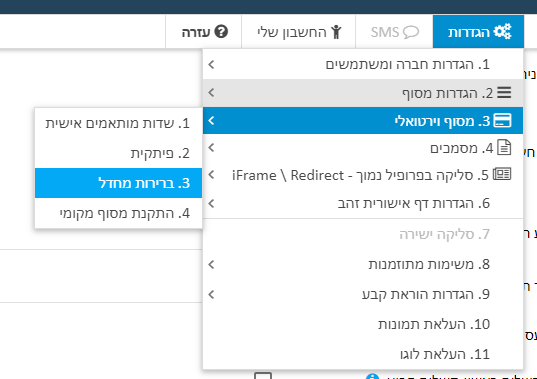Open החשבון שלי account menu
This screenshot has height=379, width=537.
tap(298, 31)
